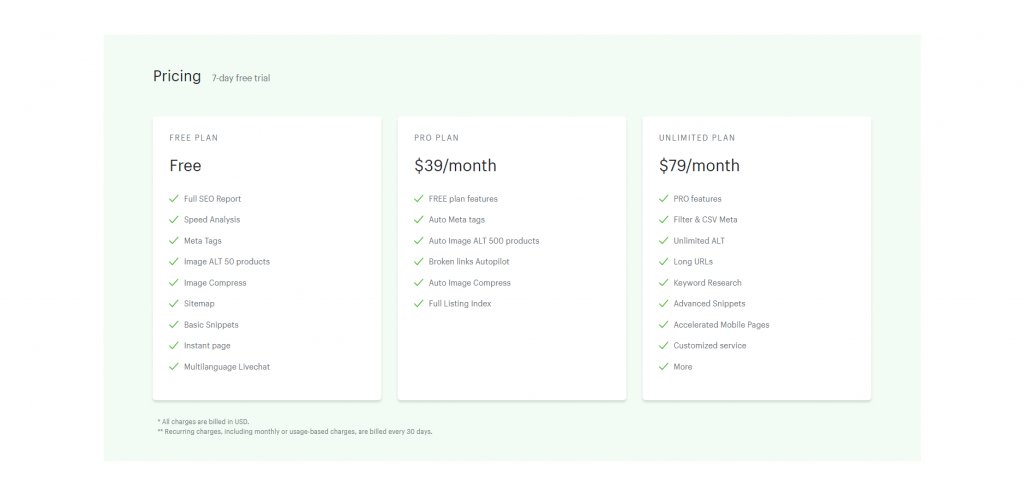The width and height of the screenshot is (1024, 495).
Task: Click the checkmark next to Full Listing Index
Action: click(419, 304)
